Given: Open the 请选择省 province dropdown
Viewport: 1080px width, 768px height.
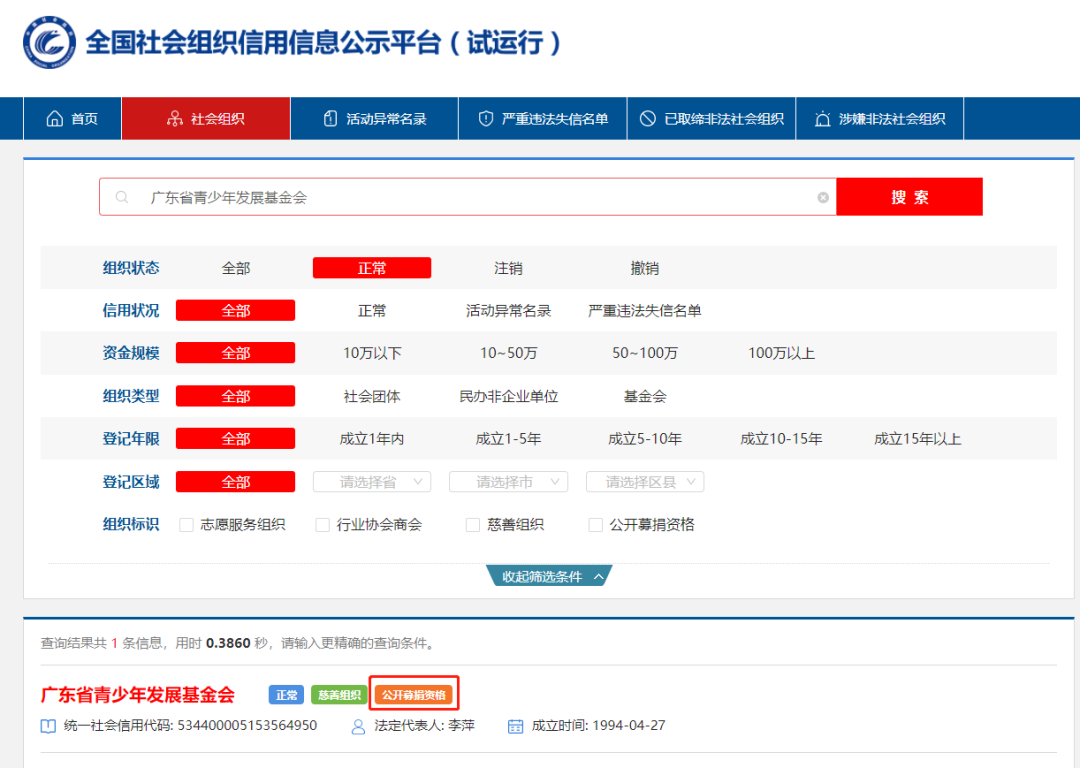Looking at the screenshot, I should 372,482.
